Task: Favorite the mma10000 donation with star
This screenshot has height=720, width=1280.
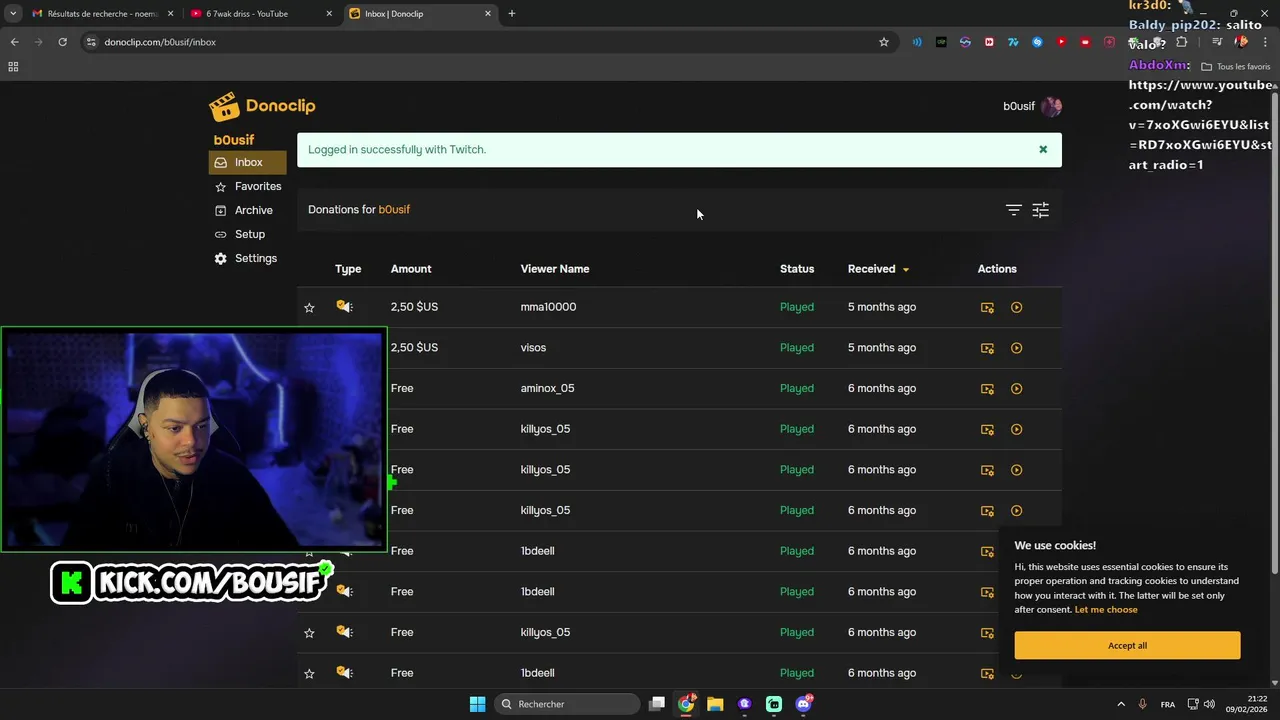Action: pyautogui.click(x=309, y=307)
